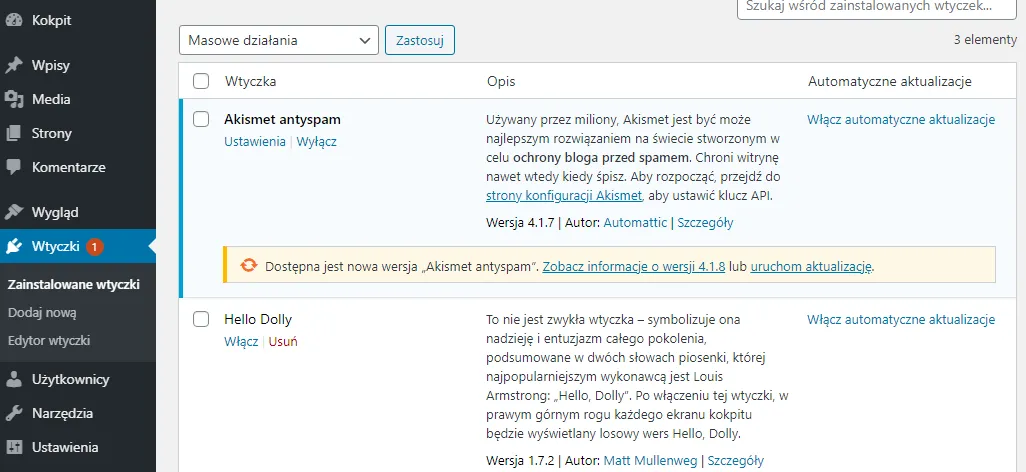Enable automatic updates for Hello Dolly

pos(901,320)
